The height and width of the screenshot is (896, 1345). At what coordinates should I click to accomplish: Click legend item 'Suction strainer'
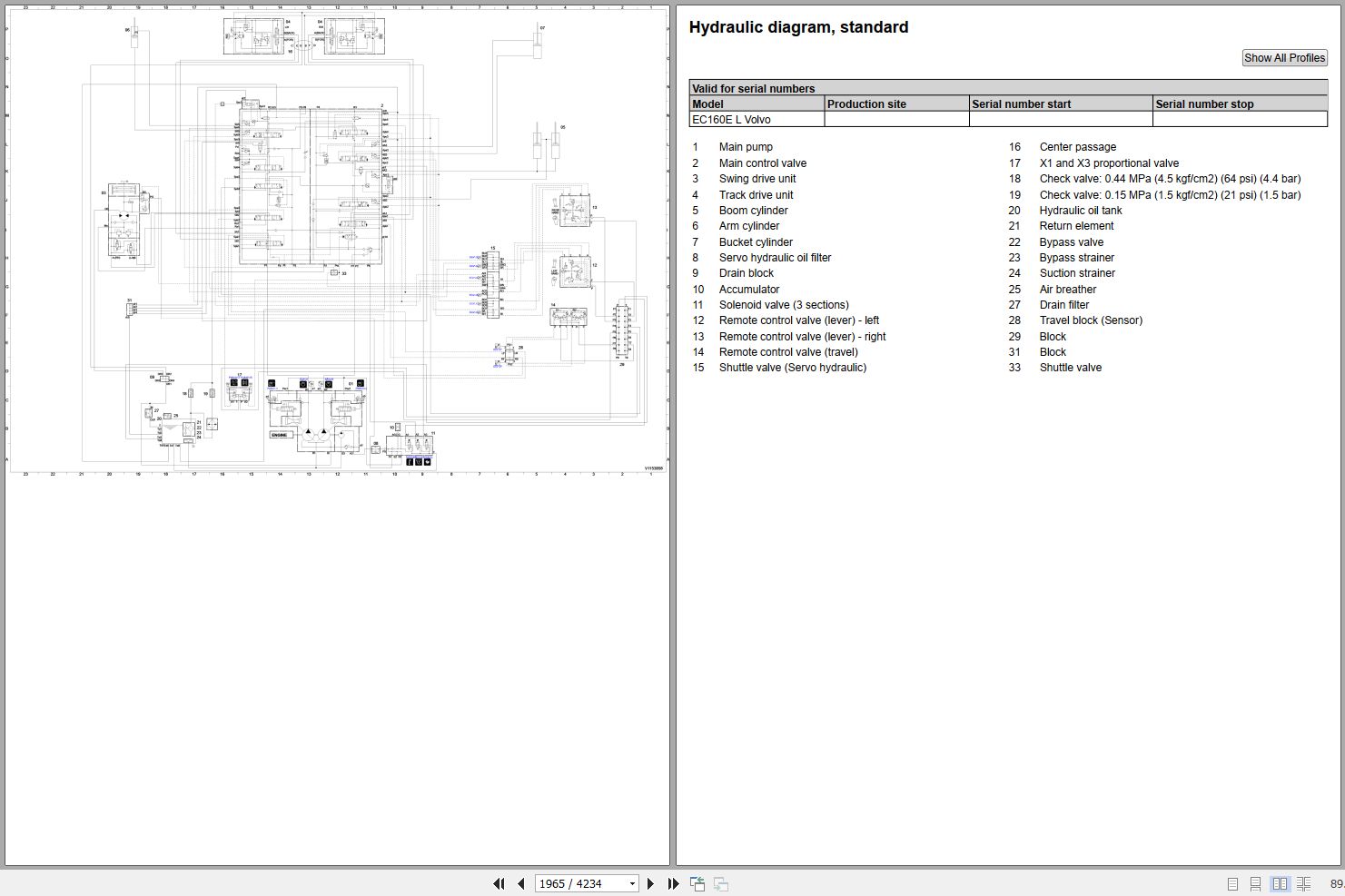point(1077,273)
